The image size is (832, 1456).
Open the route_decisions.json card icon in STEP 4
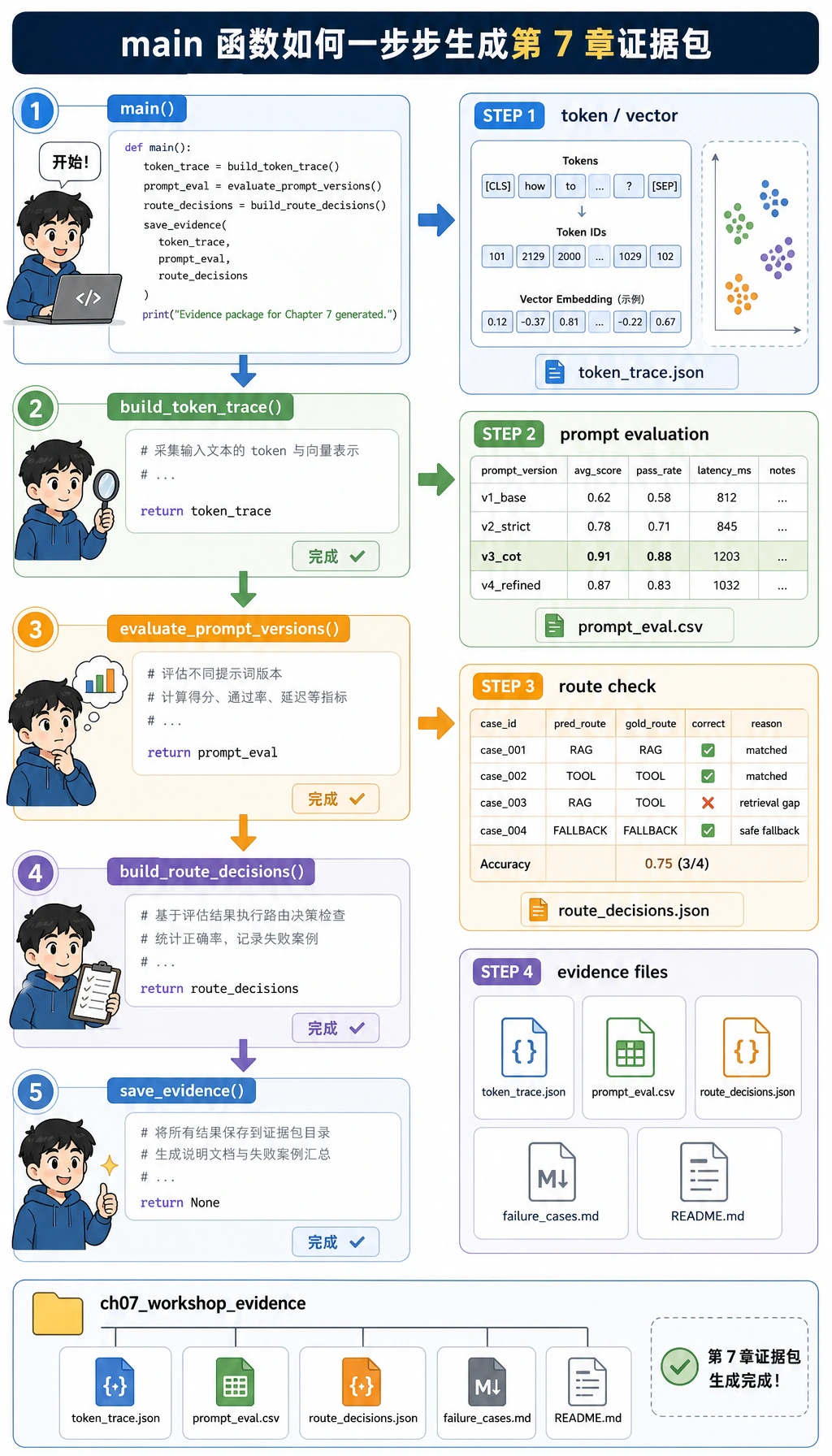pos(747,1047)
